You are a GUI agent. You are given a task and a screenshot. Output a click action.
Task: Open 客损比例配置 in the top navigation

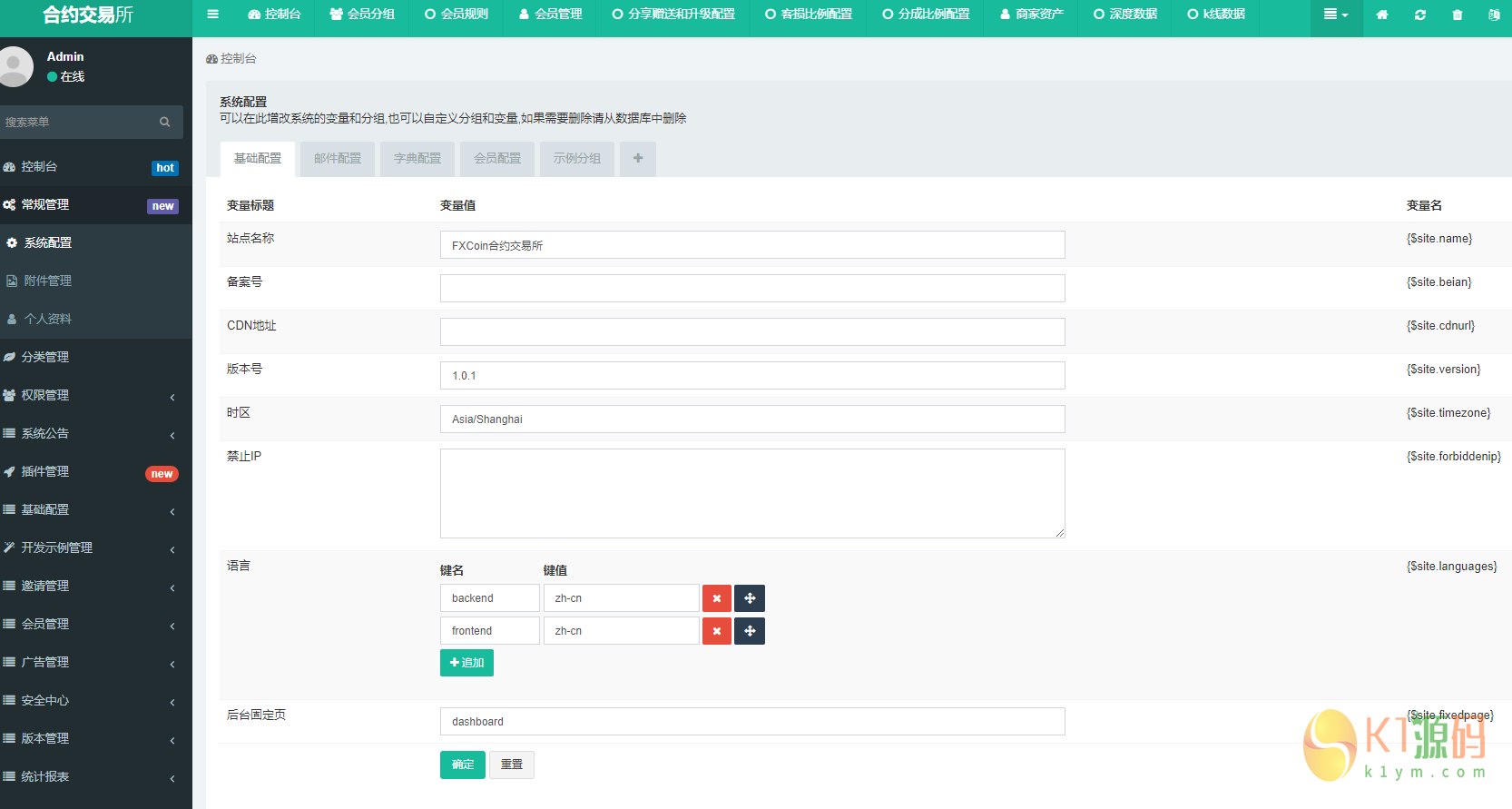click(809, 15)
